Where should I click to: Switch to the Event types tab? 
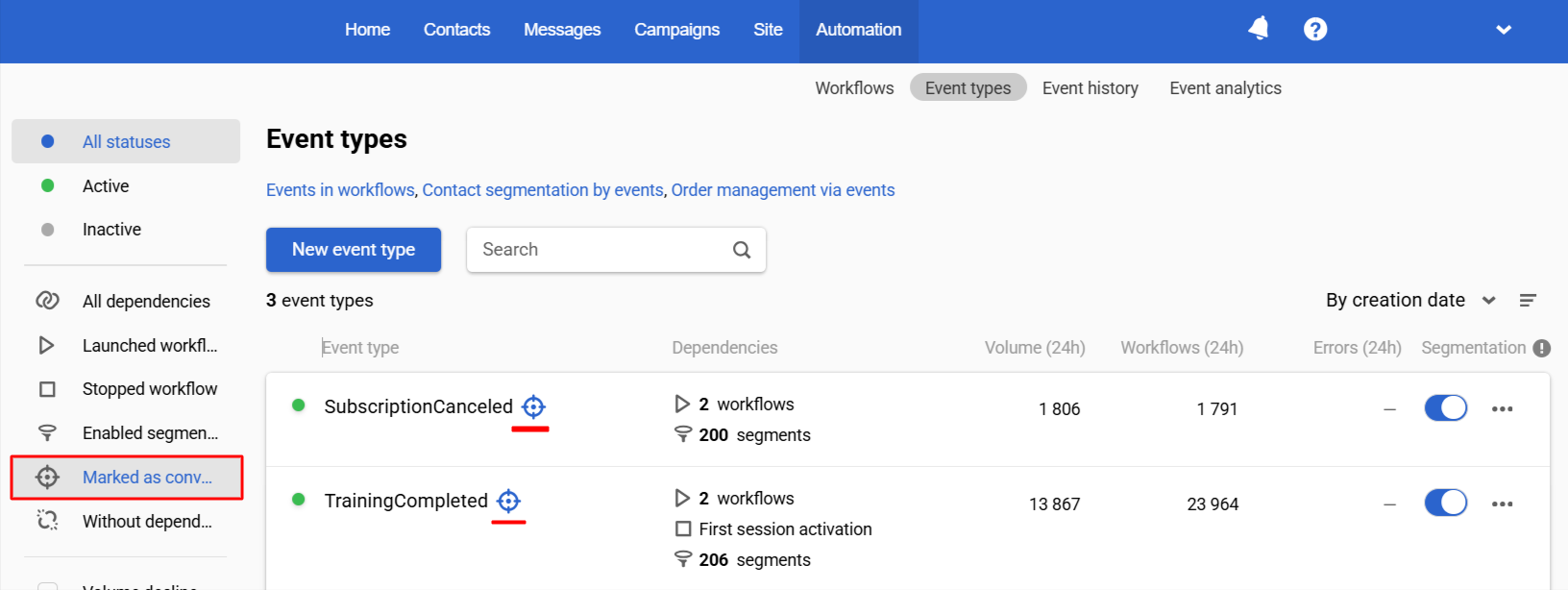[968, 88]
